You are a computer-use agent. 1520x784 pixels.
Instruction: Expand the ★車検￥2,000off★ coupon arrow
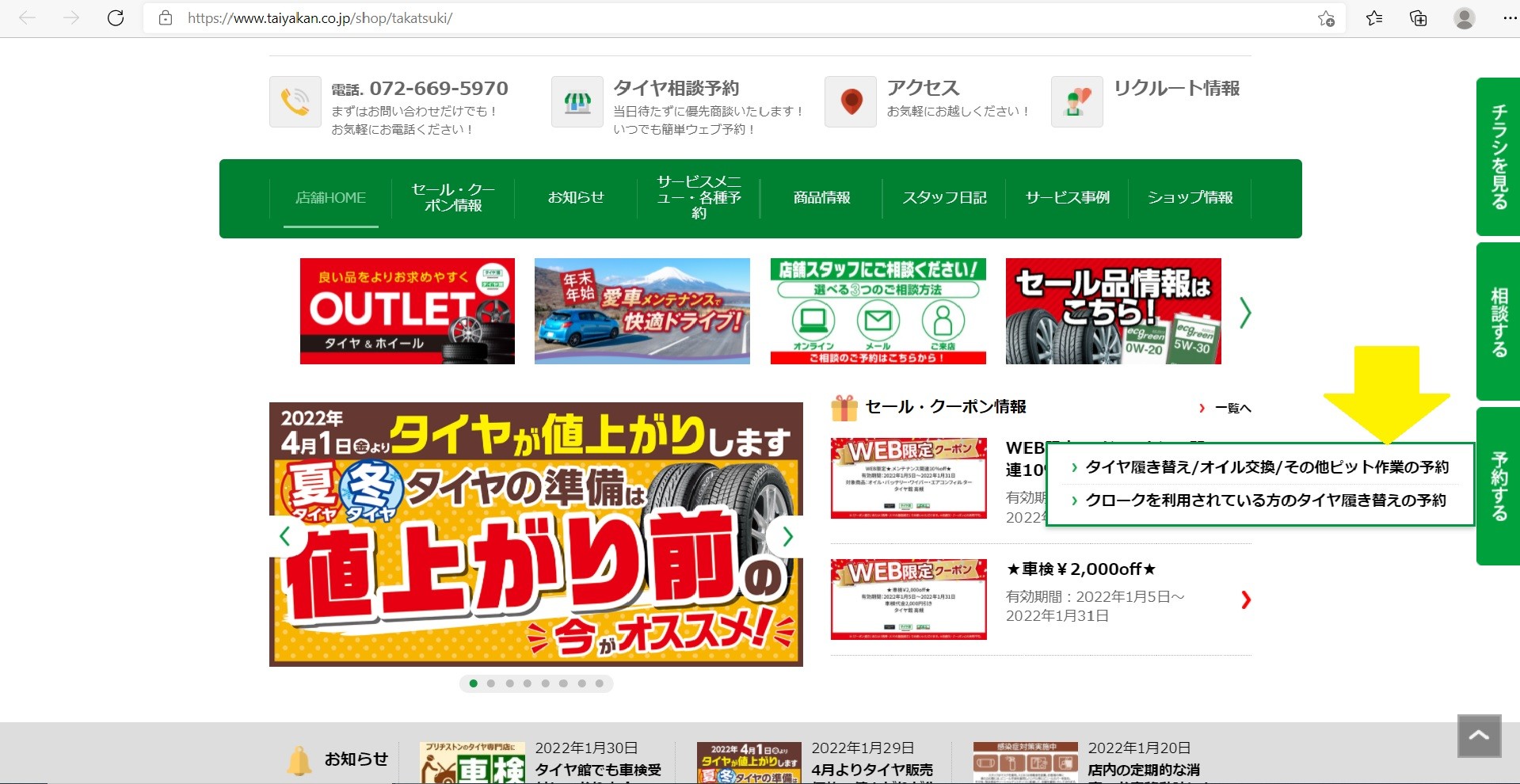[1246, 600]
